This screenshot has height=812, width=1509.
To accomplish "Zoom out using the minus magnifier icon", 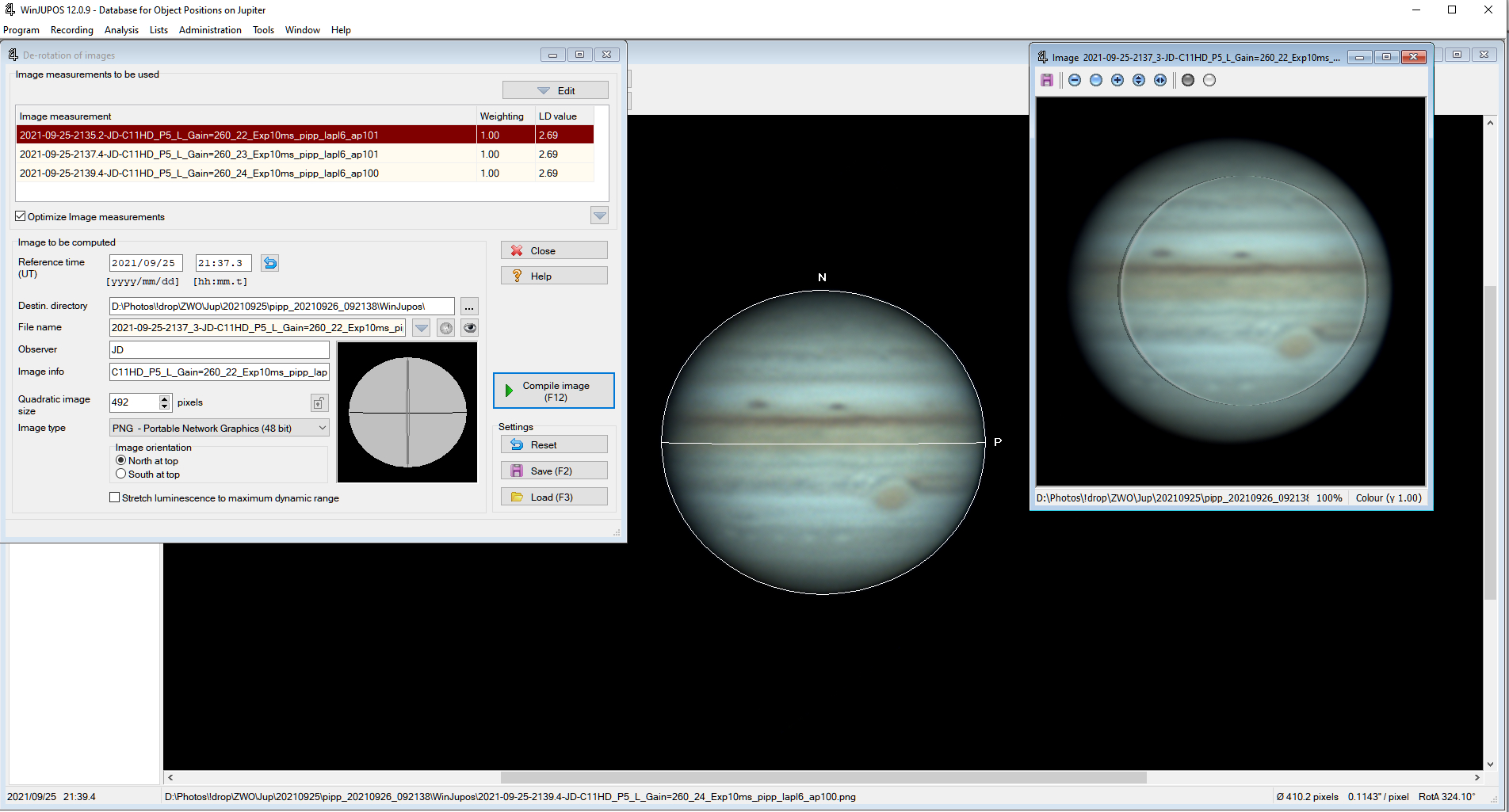I will 1075,80.
